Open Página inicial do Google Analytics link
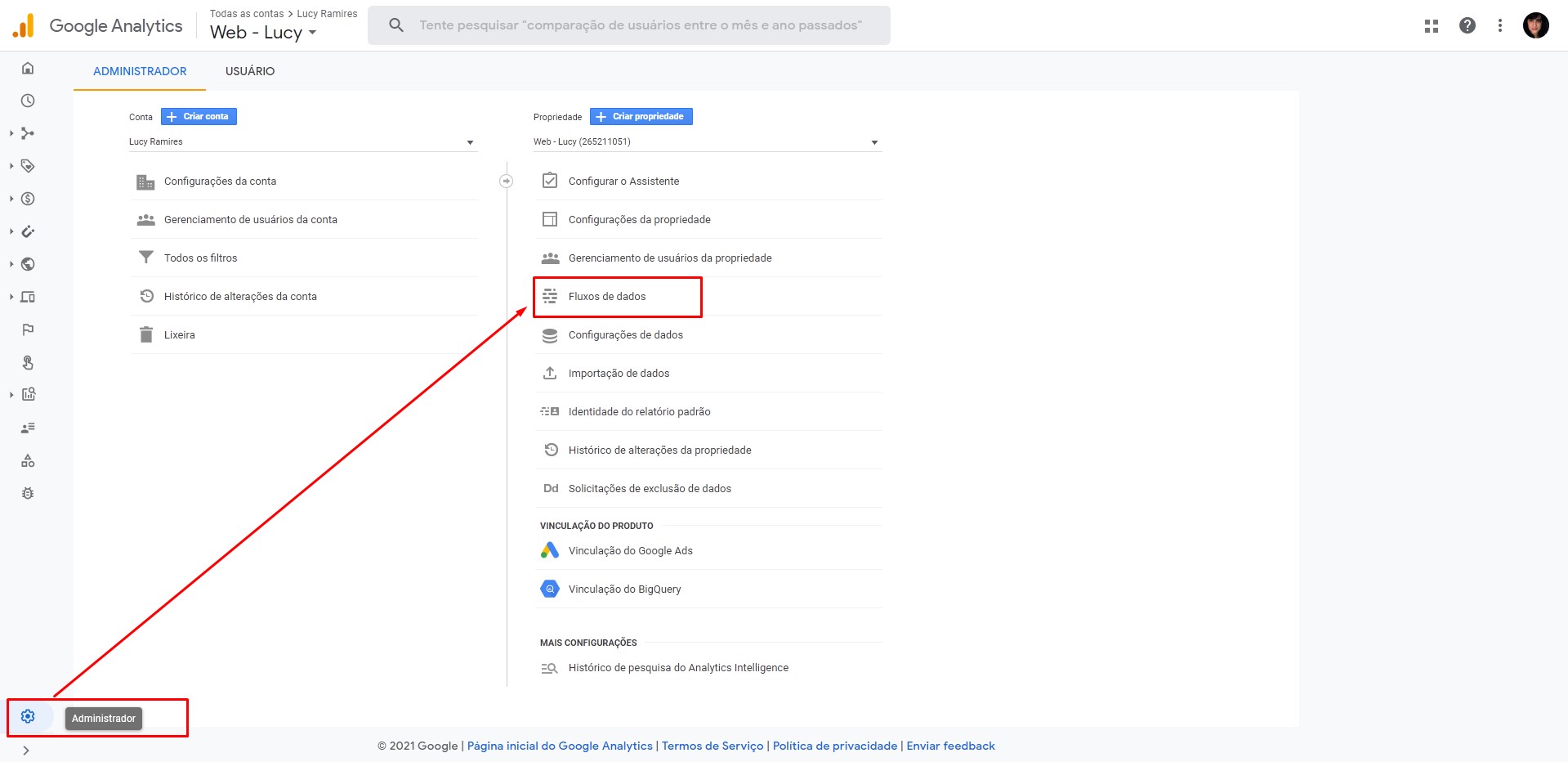Image resolution: width=1568 pixels, height=762 pixels. coord(560,746)
